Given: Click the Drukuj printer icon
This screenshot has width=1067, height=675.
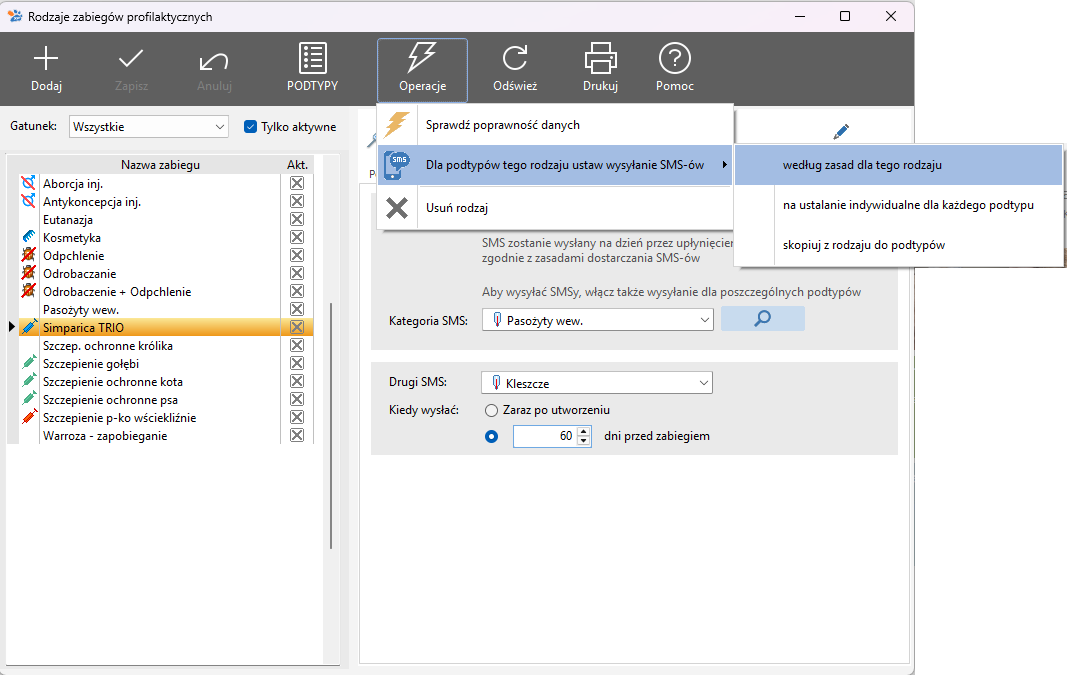Looking at the screenshot, I should [x=600, y=59].
